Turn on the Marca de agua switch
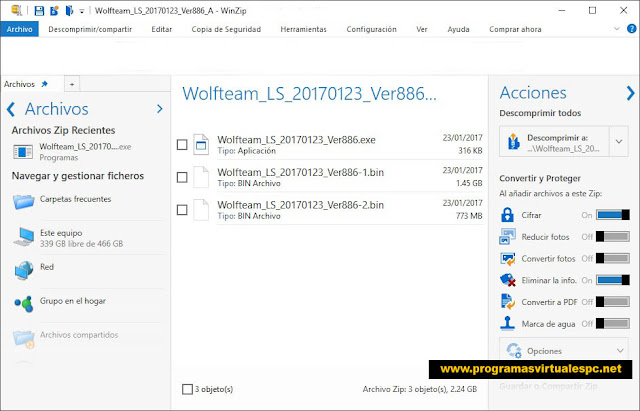 [613, 324]
